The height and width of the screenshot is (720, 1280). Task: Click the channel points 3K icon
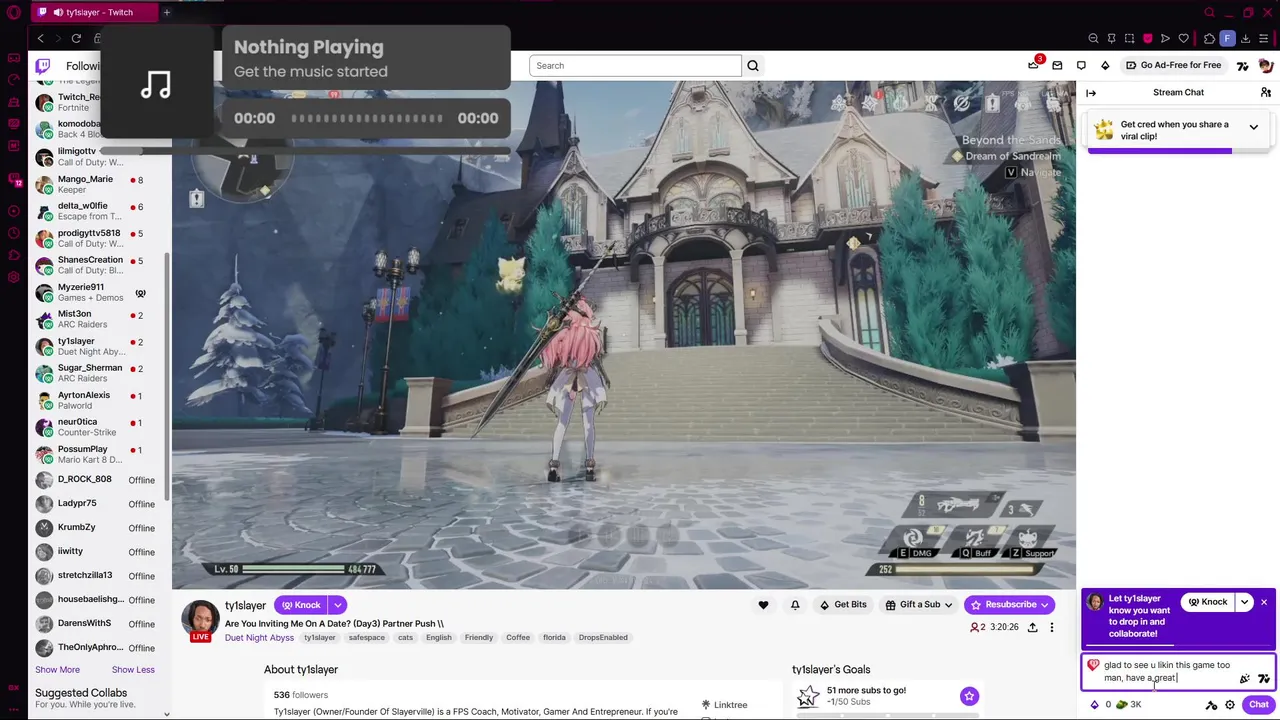[x=1129, y=704]
